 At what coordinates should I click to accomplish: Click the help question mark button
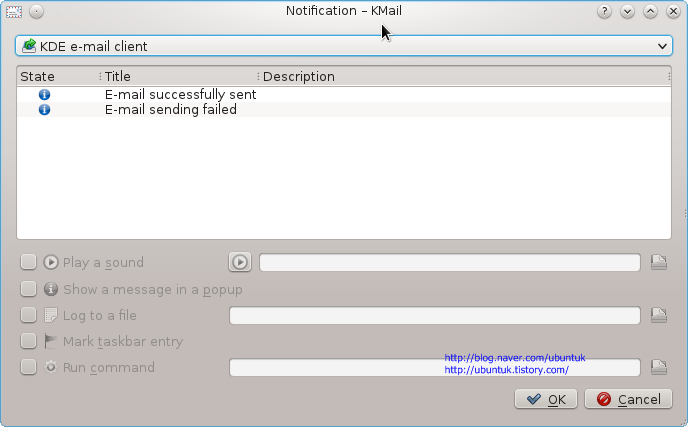click(604, 11)
